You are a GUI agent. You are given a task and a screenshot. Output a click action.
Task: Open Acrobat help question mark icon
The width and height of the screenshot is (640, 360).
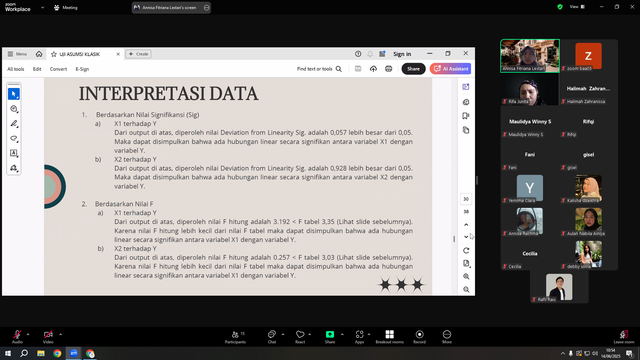click(358, 54)
